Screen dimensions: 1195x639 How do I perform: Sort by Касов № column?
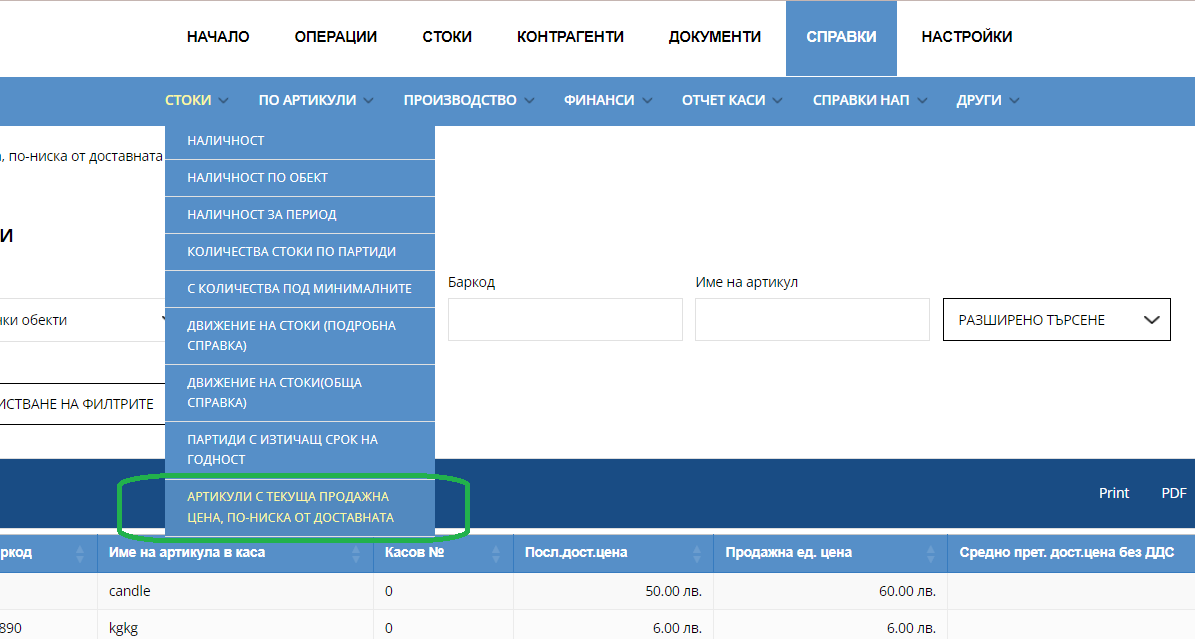pos(443,553)
